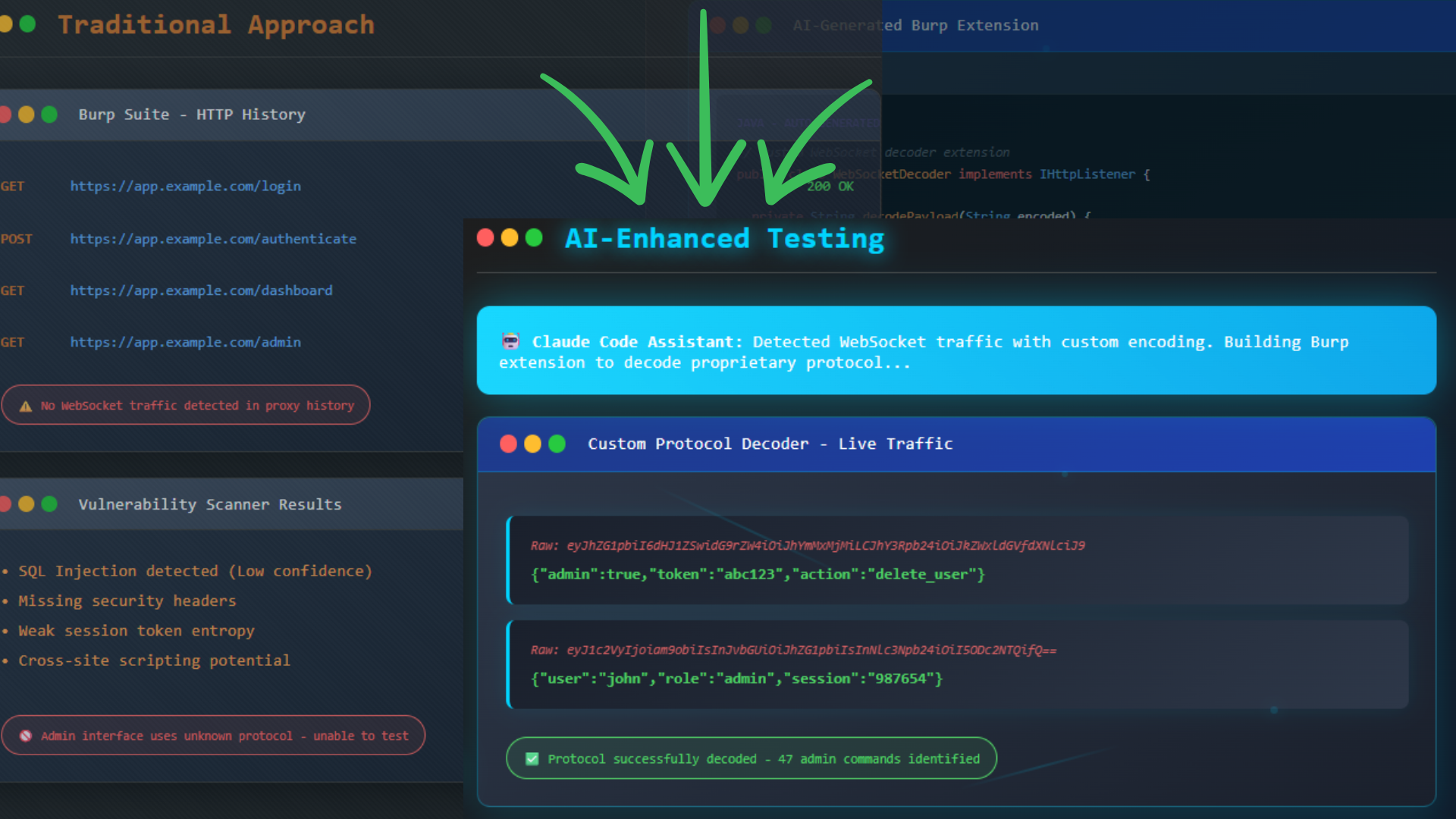Screen dimensions: 1456x819
Task: Click green dot in AI-Enhanced Testing window
Action: pyautogui.click(x=534, y=238)
